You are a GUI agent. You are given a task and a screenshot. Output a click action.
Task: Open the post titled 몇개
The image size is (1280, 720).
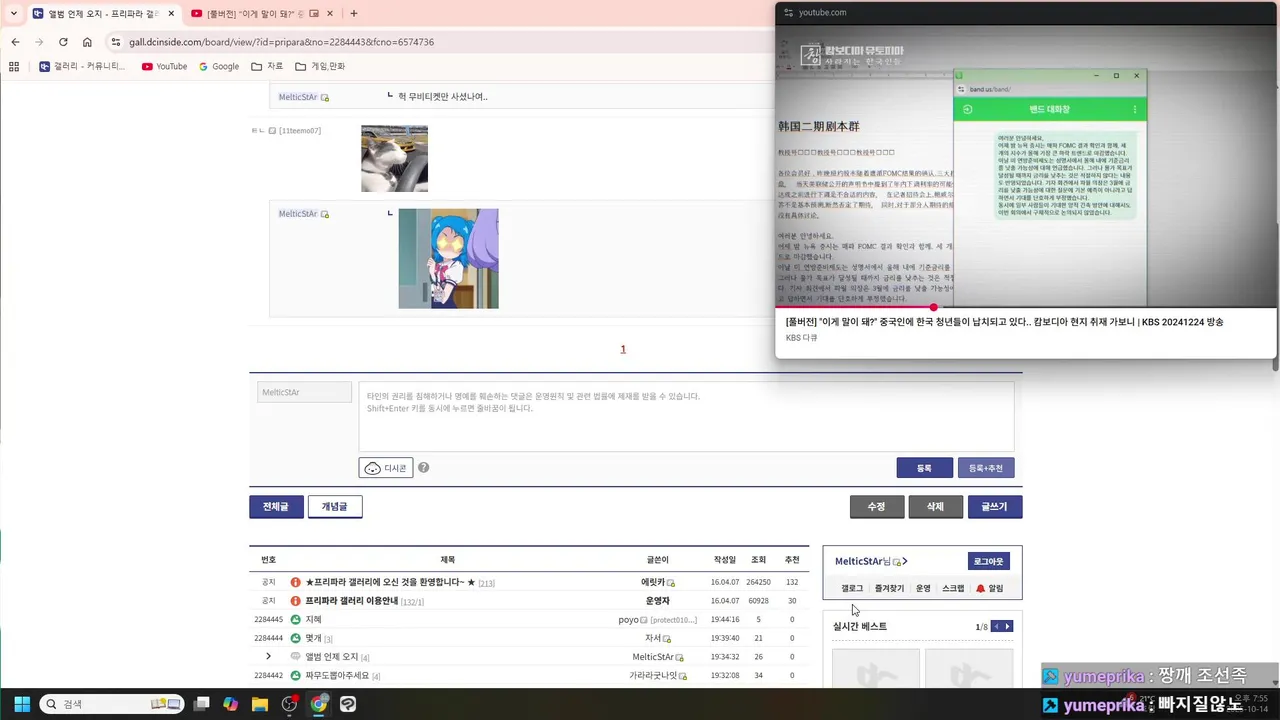click(x=313, y=638)
